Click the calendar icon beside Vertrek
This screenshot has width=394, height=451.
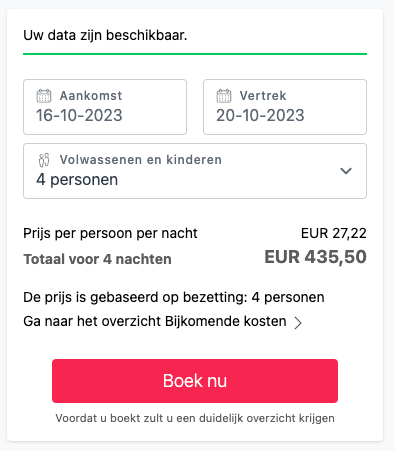point(224,96)
